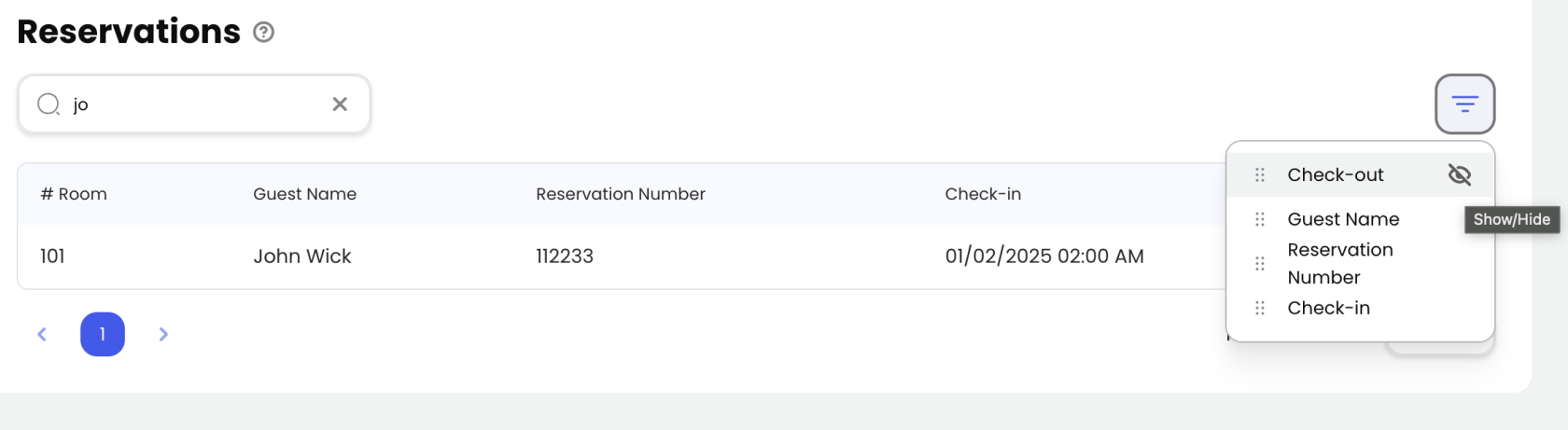Clear the search field text
The width and height of the screenshot is (1568, 430).
[340, 104]
